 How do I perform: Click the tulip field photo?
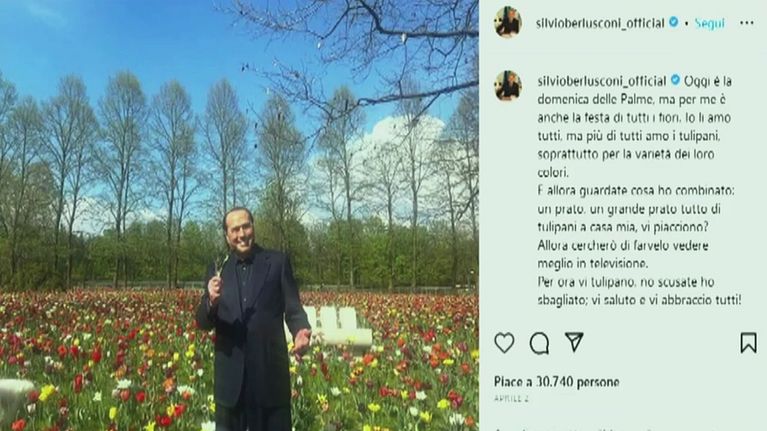239,215
